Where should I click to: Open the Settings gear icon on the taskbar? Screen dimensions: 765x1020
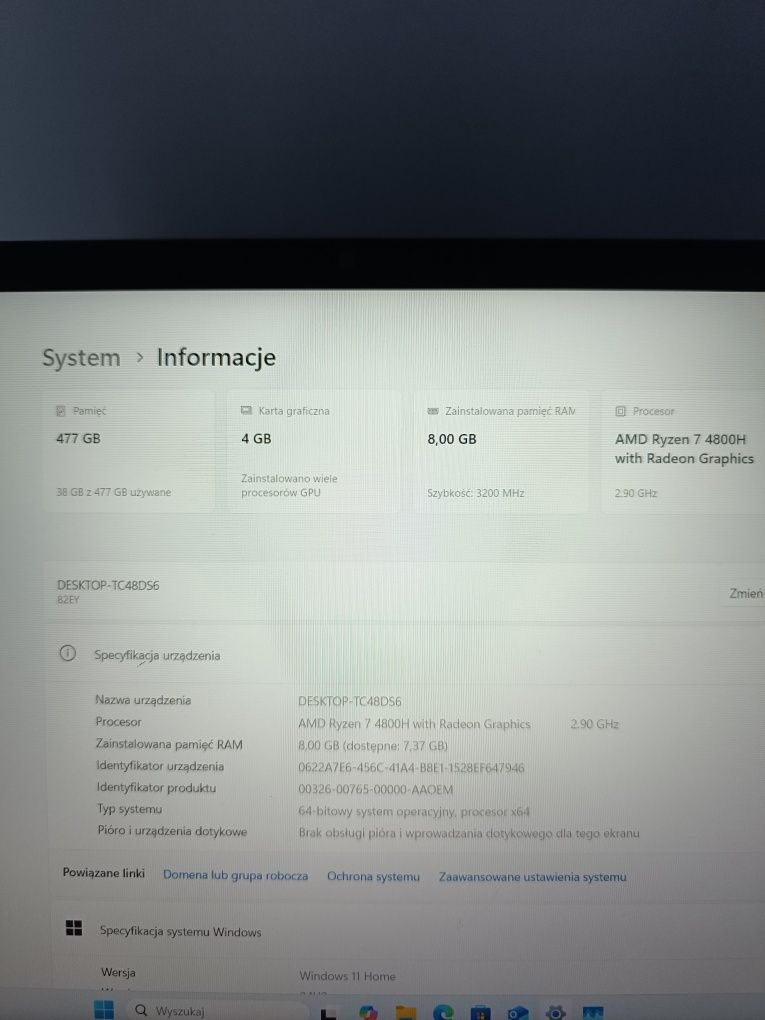(555, 1013)
